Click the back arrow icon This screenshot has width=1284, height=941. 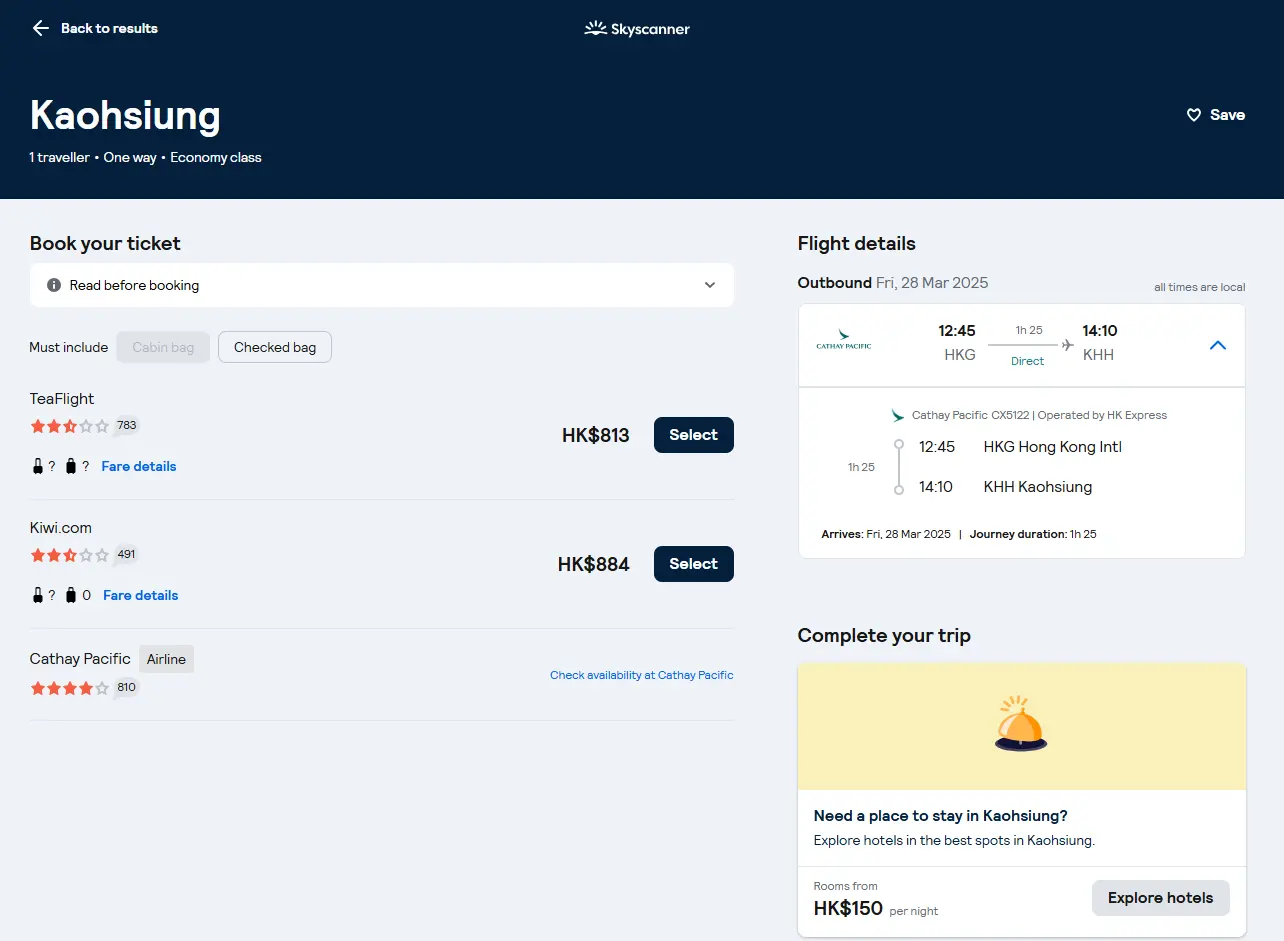coord(40,28)
